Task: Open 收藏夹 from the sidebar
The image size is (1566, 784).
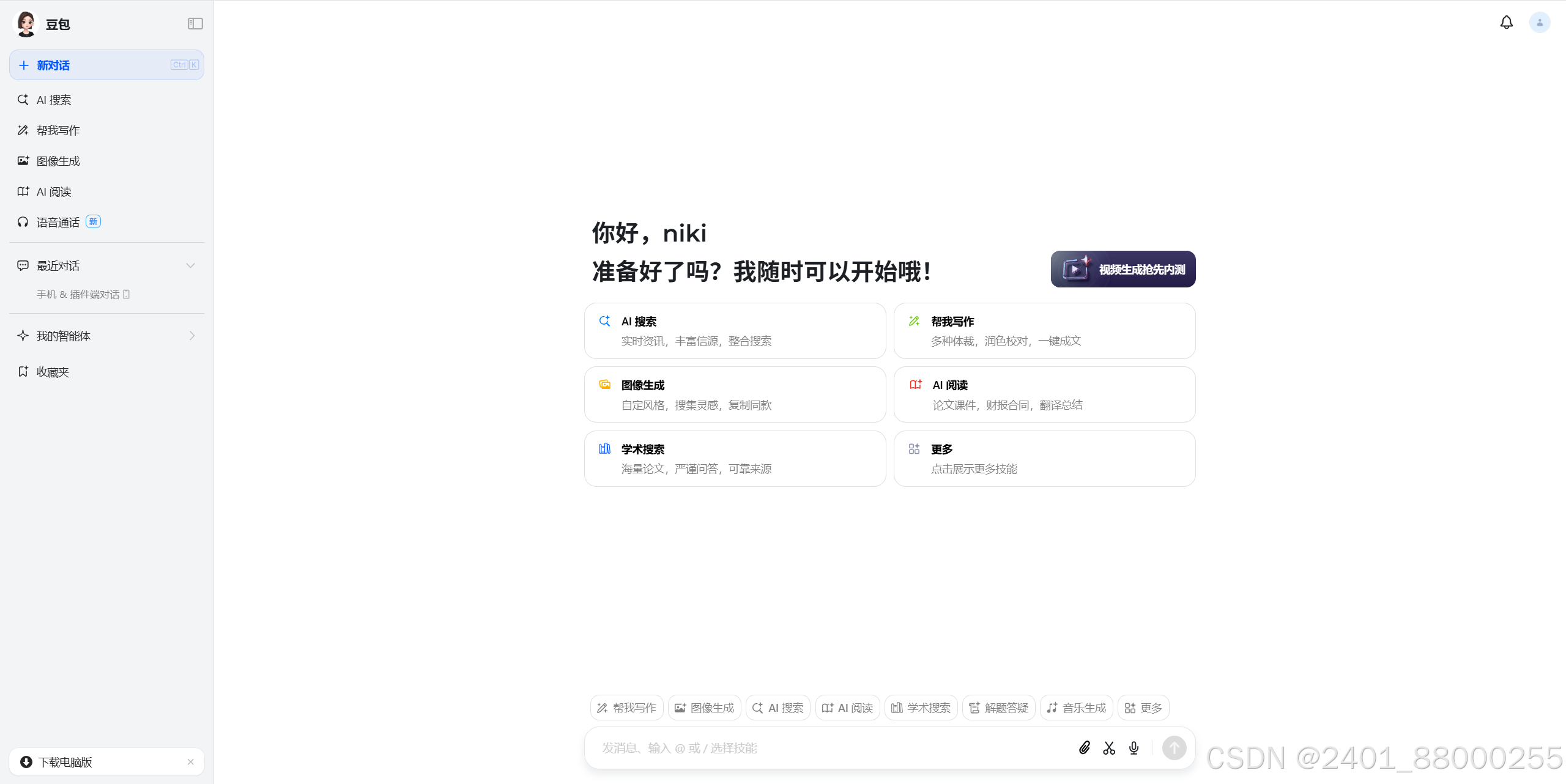Action: point(53,372)
